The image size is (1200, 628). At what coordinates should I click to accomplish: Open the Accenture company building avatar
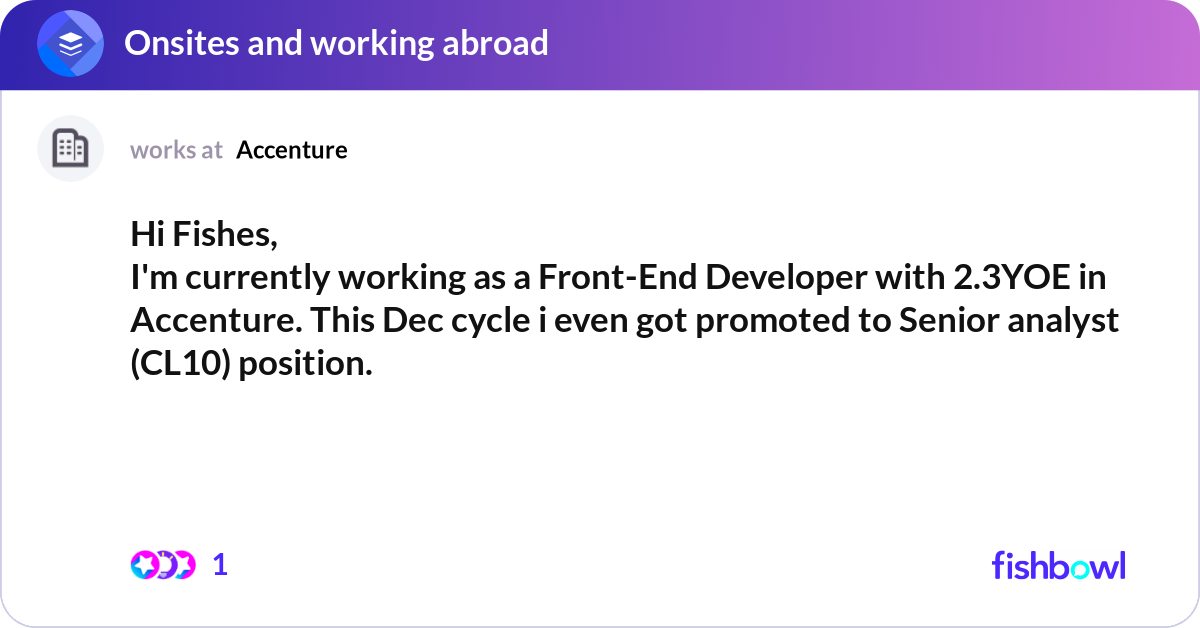[x=71, y=149]
